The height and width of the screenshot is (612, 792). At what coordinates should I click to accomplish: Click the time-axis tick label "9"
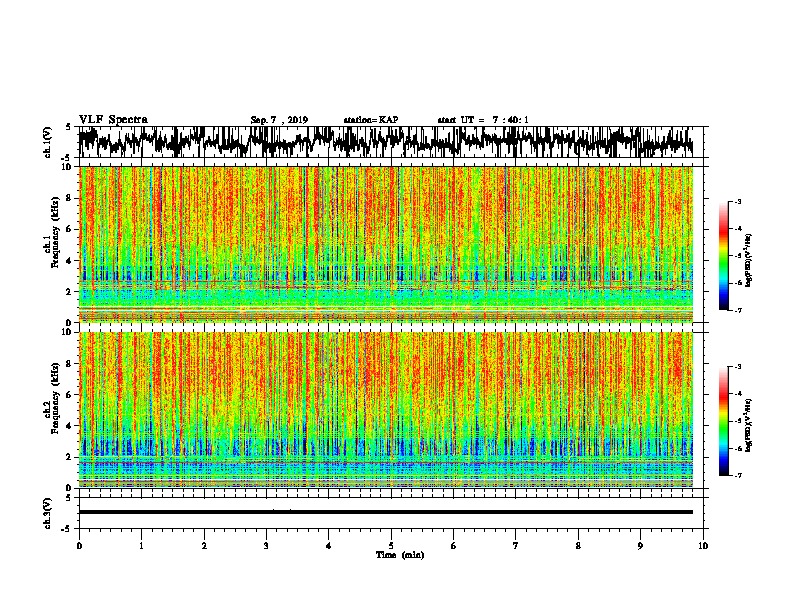pyautogui.click(x=640, y=546)
